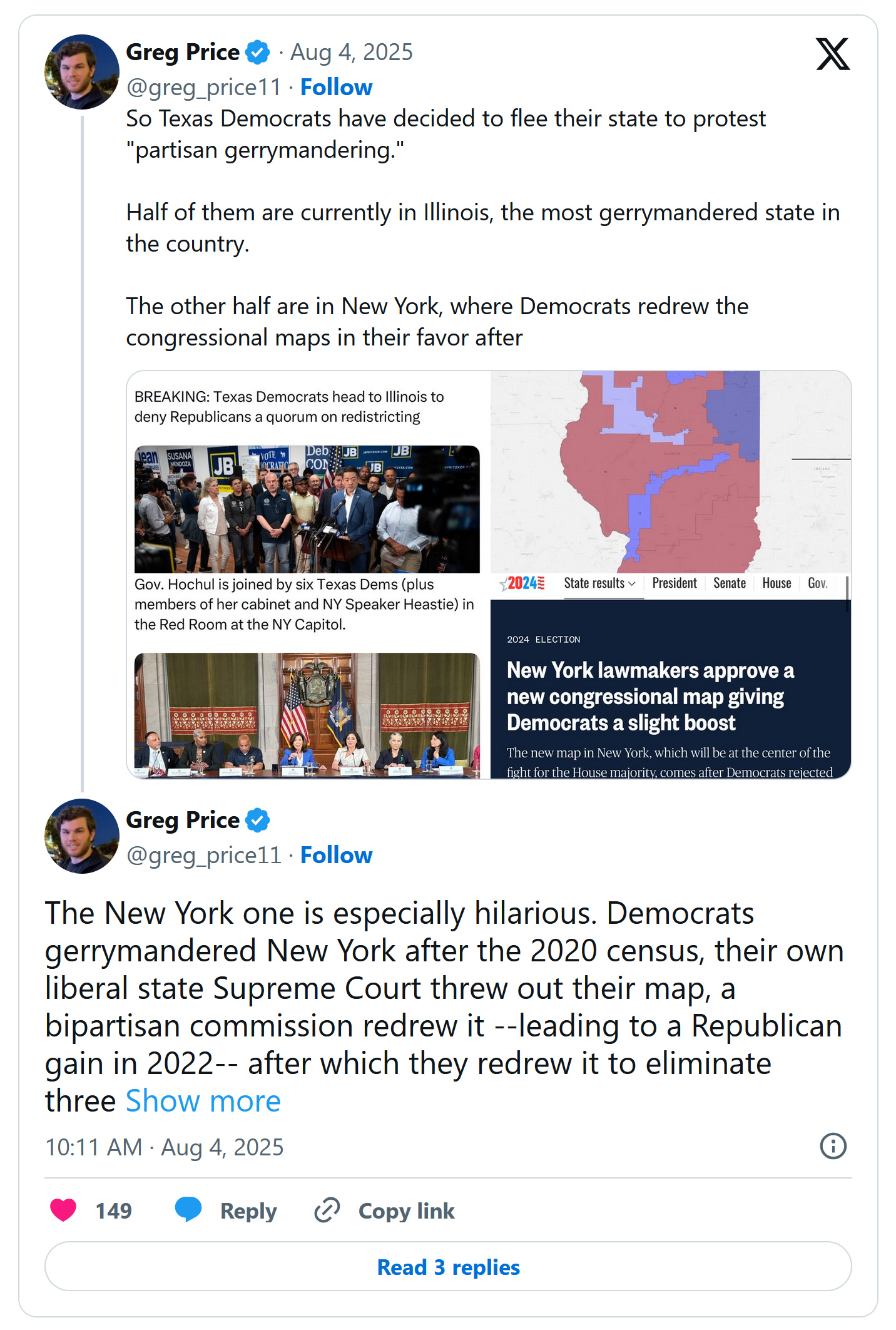Image resolution: width=896 pixels, height=1330 pixels.
Task: Open Greg Price's lower profile avatar
Action: [81, 836]
